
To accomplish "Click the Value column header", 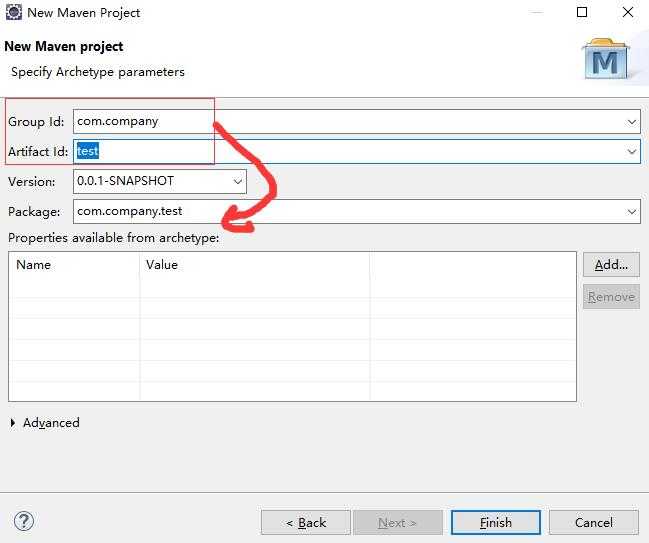I will pyautogui.click(x=255, y=264).
